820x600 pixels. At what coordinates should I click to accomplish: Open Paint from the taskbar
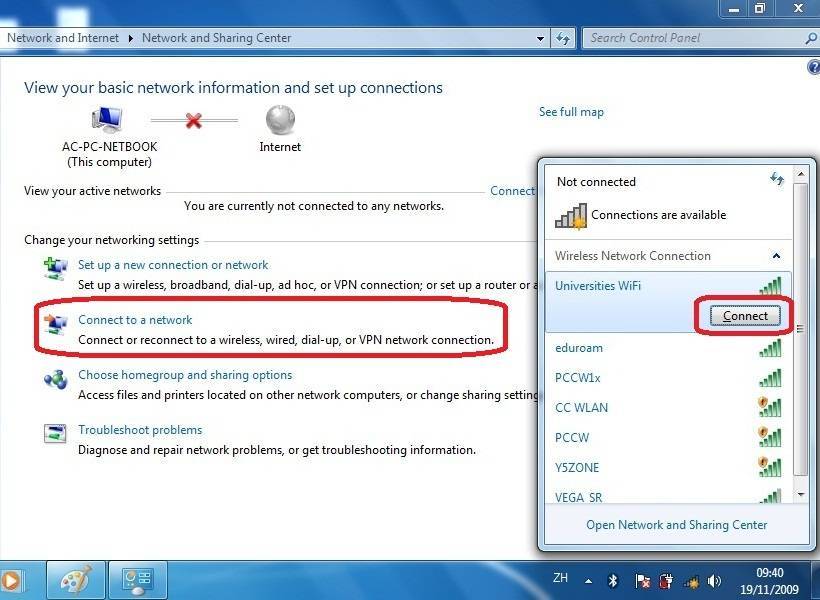[76, 580]
